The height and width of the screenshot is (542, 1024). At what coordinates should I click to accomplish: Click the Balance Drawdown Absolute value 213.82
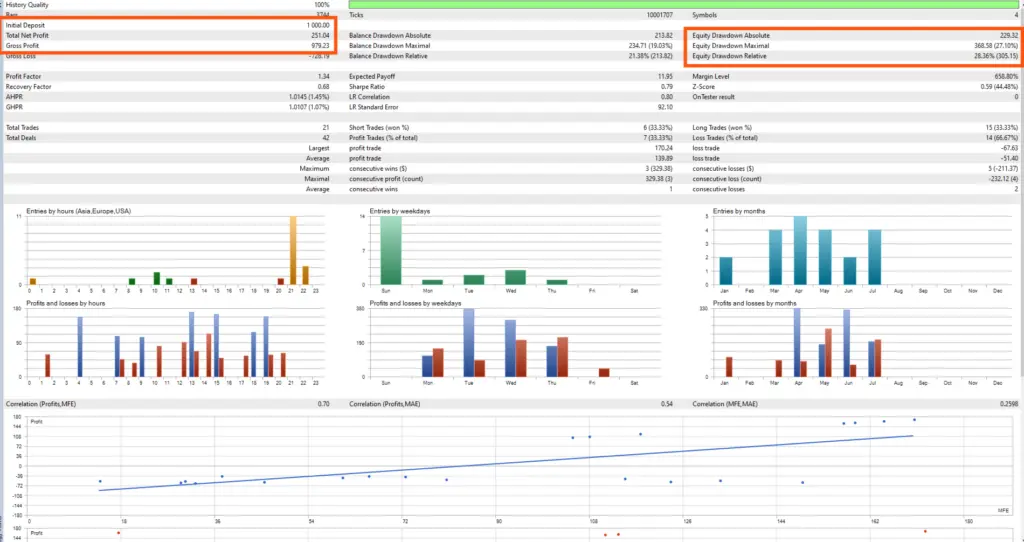664,35
